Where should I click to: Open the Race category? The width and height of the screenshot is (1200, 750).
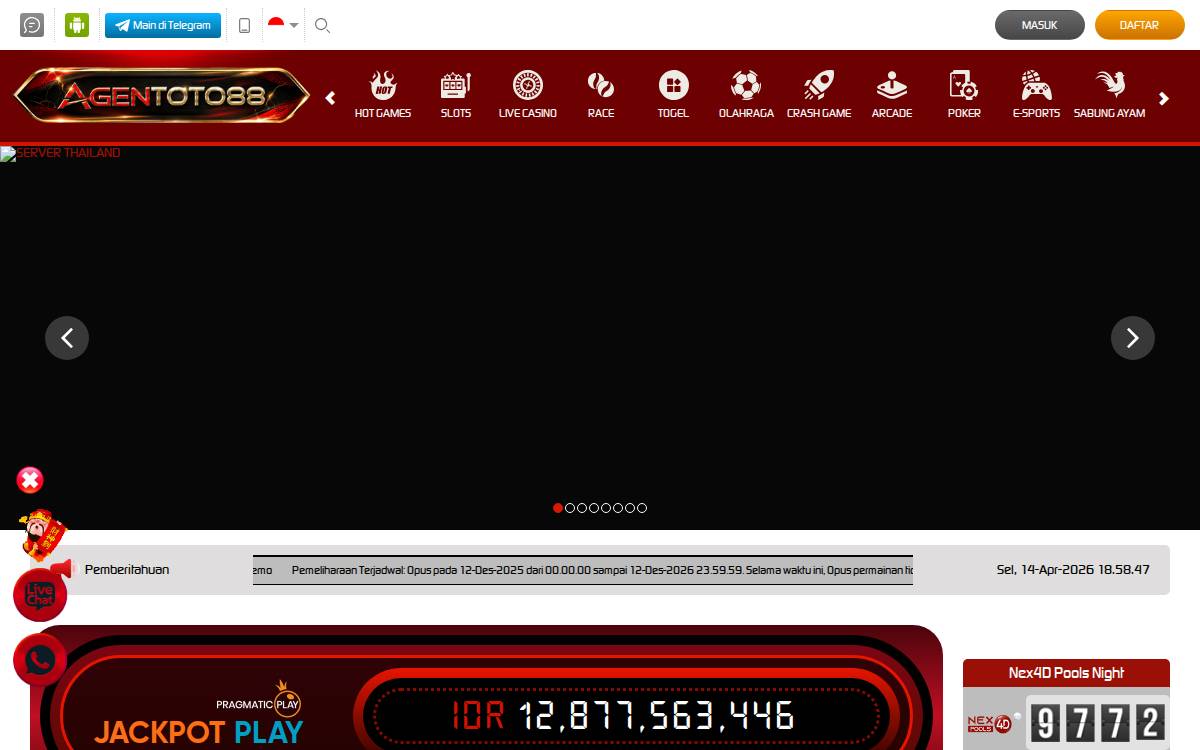(x=601, y=96)
